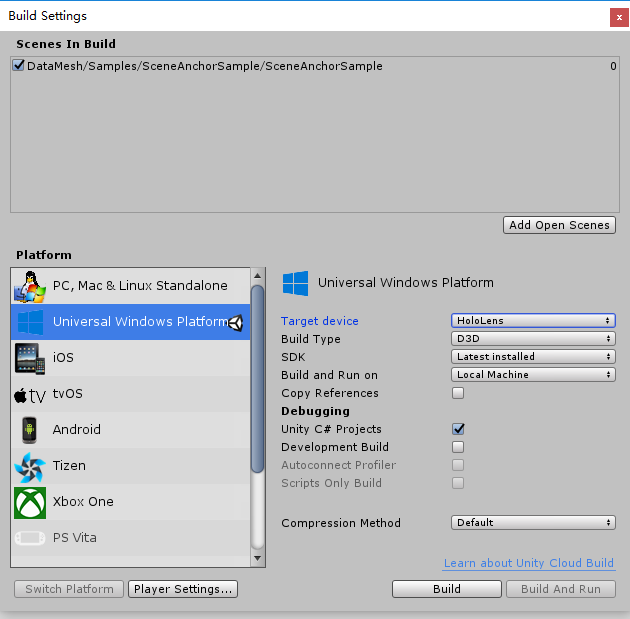This screenshot has width=630, height=619.
Task: Click the disabled Autoconnect Profiler checkbox
Action: (458, 465)
